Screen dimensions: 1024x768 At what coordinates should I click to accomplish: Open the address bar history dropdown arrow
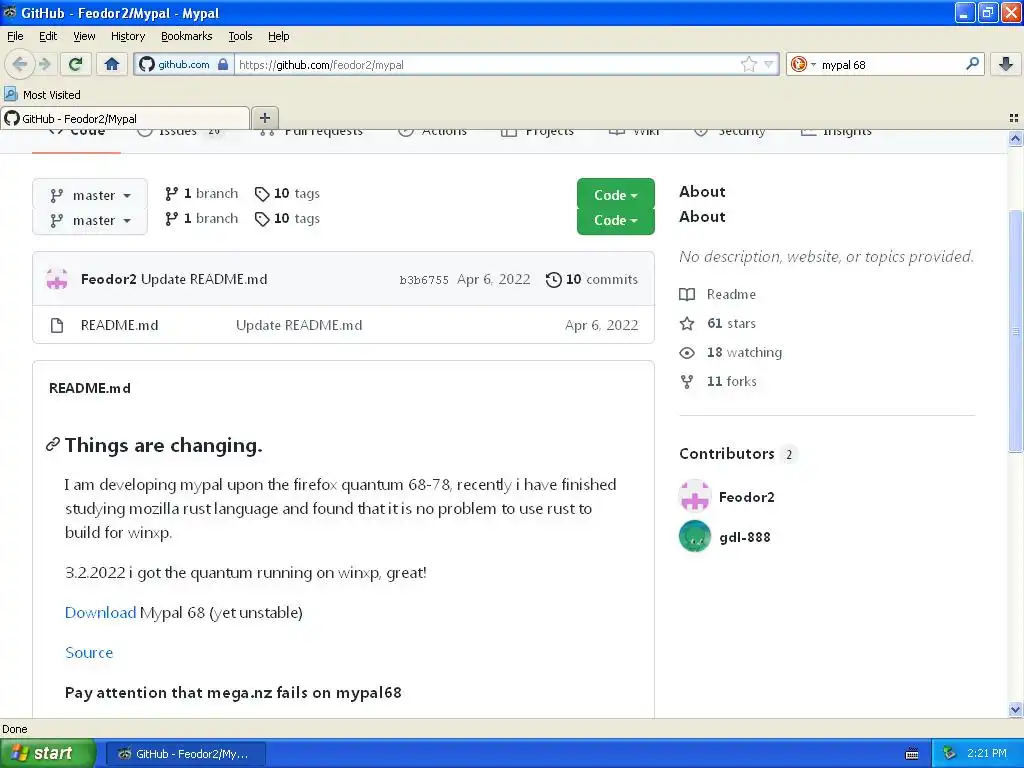click(x=769, y=64)
